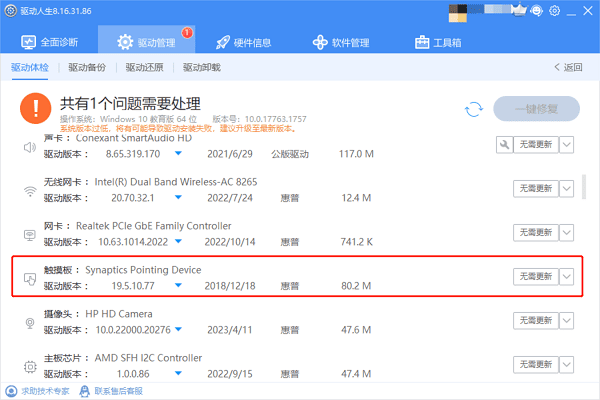The width and height of the screenshot is (600, 400).
Task: Open version dropdown for 20.70.32.1
Action: click(178, 198)
